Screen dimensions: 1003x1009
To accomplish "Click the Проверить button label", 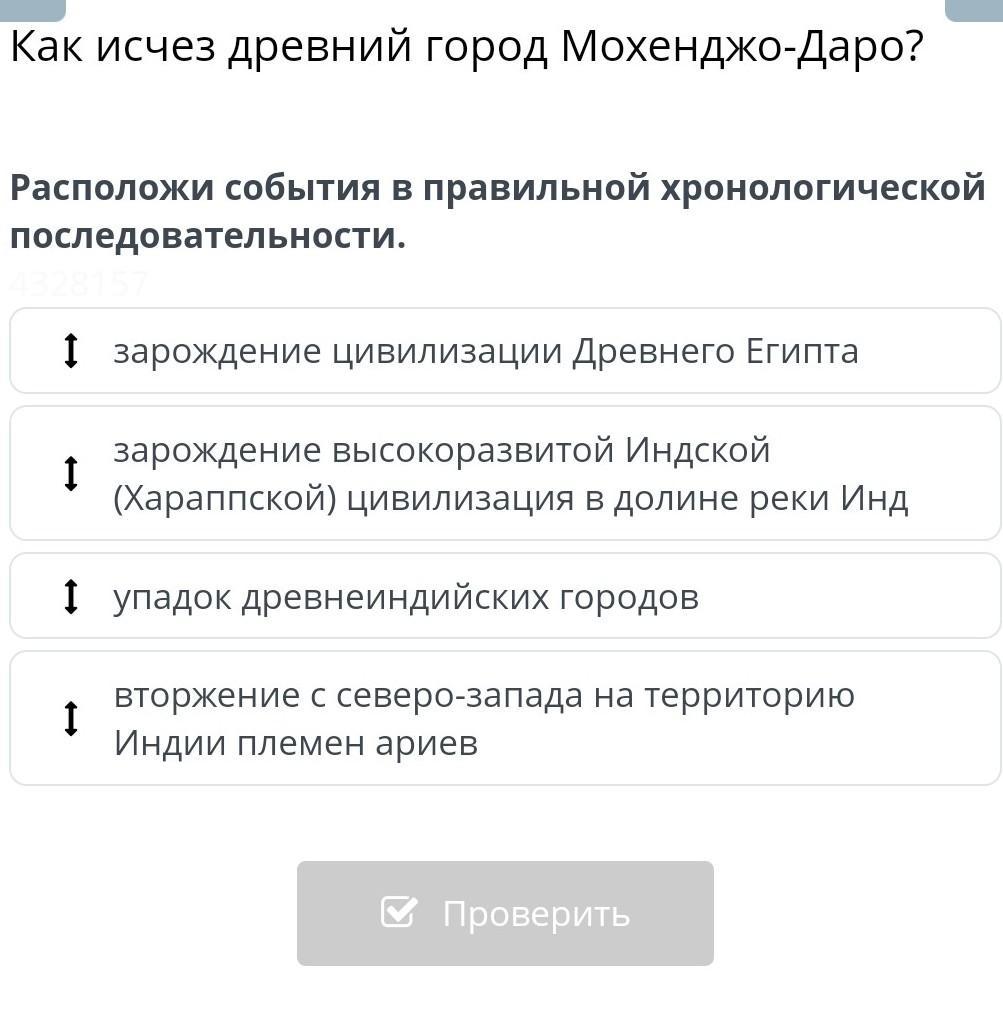I will pos(536,915).
